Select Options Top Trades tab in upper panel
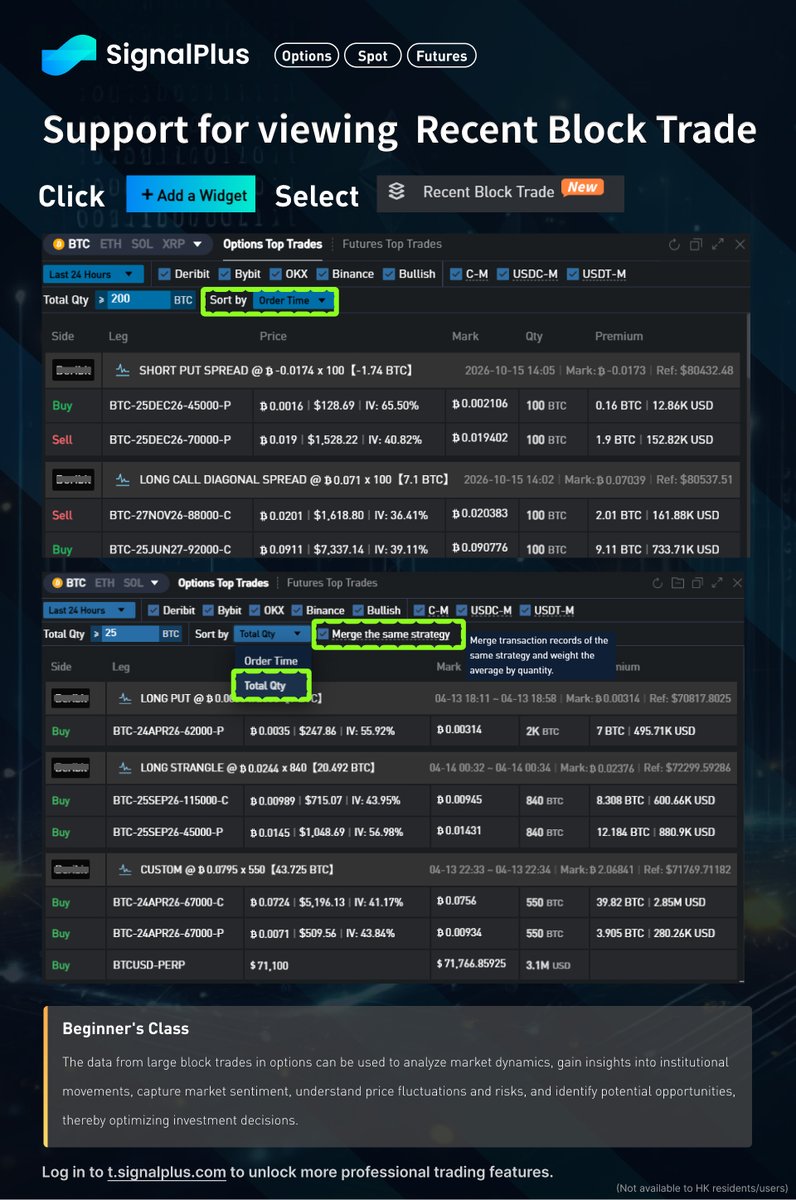 (x=273, y=244)
